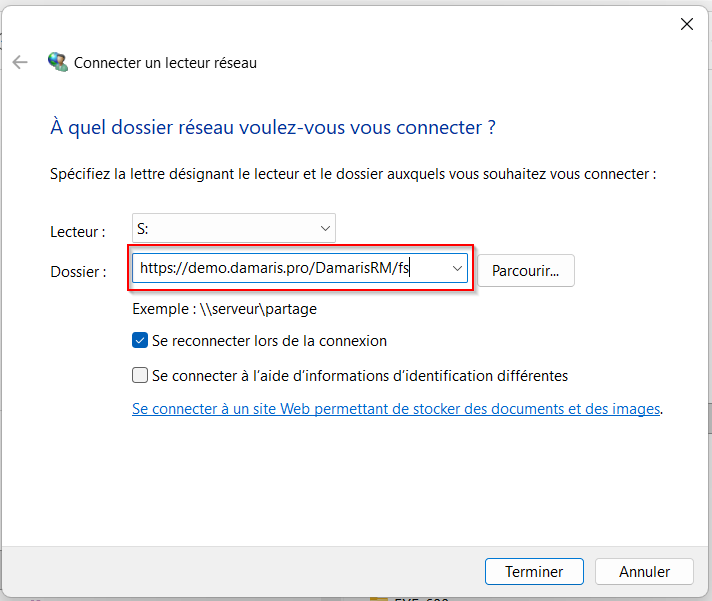Close the Connecter un lecteur réseau dialog
Screen dimensions: 712x601
pyautogui.click(x=687, y=25)
